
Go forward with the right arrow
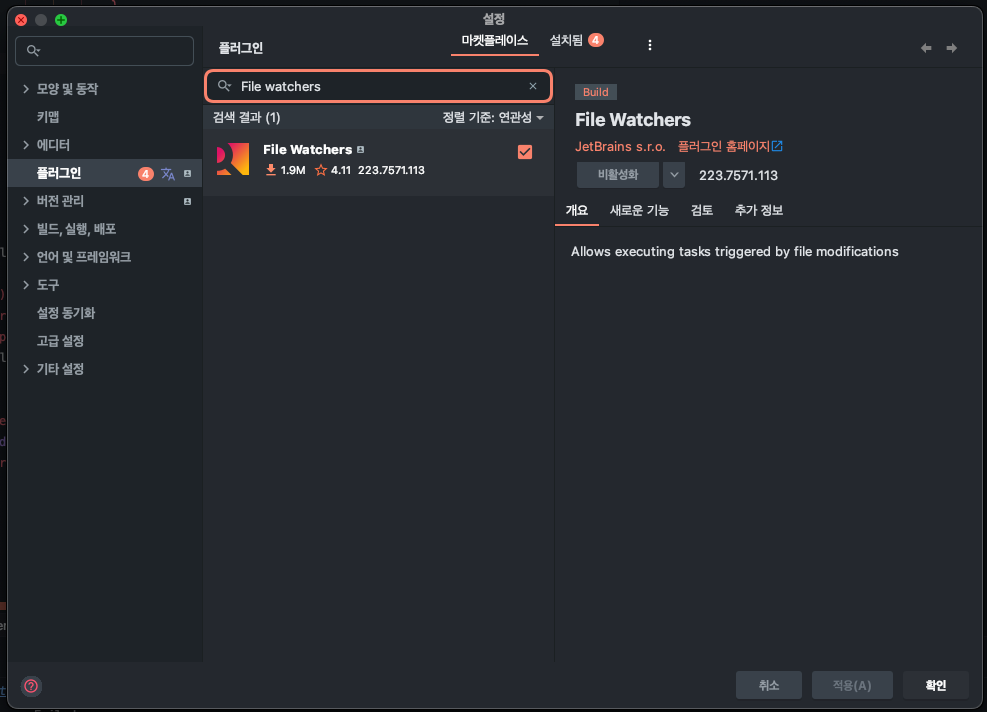952,48
